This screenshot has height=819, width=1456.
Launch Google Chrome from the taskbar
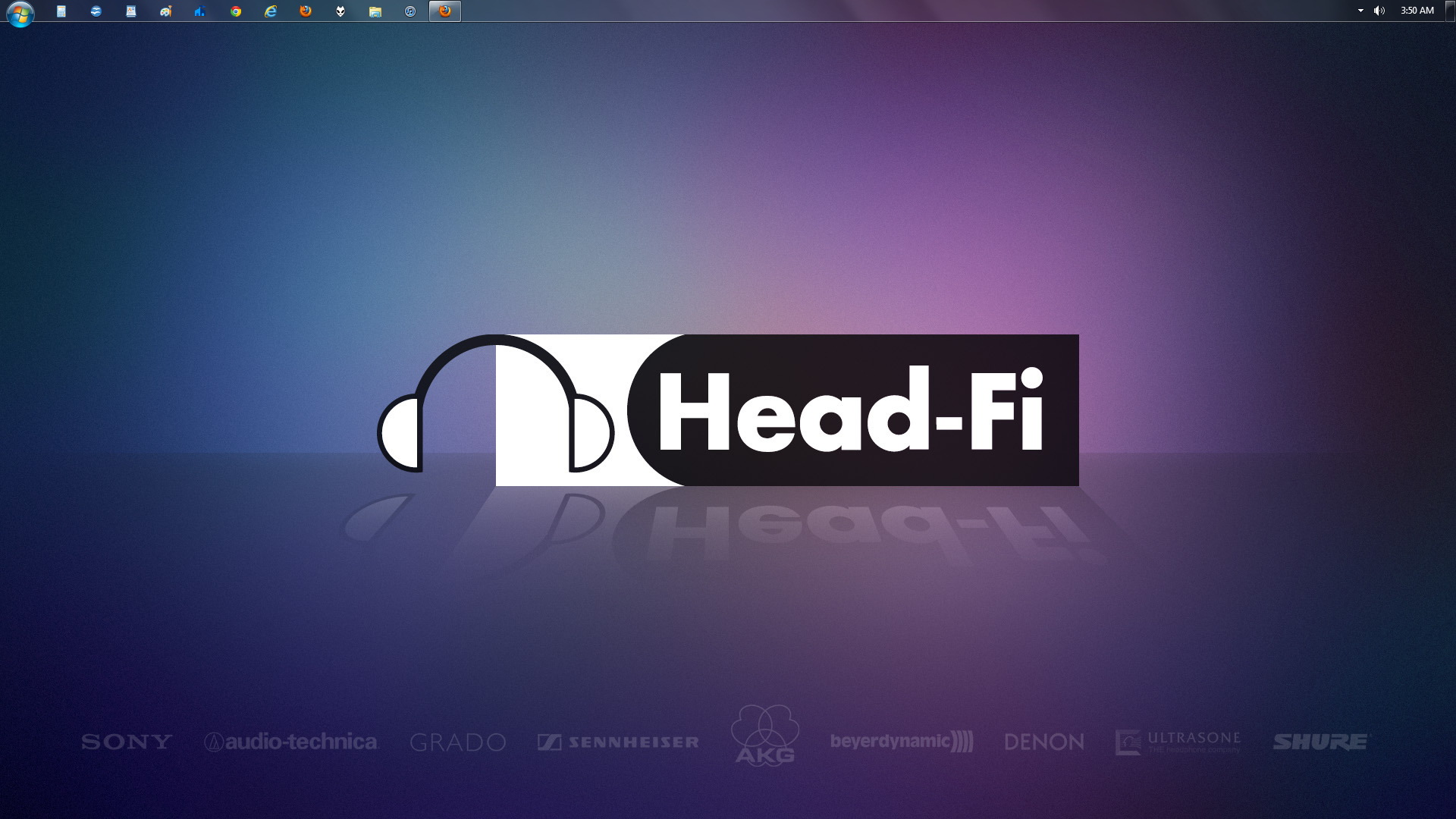click(236, 11)
